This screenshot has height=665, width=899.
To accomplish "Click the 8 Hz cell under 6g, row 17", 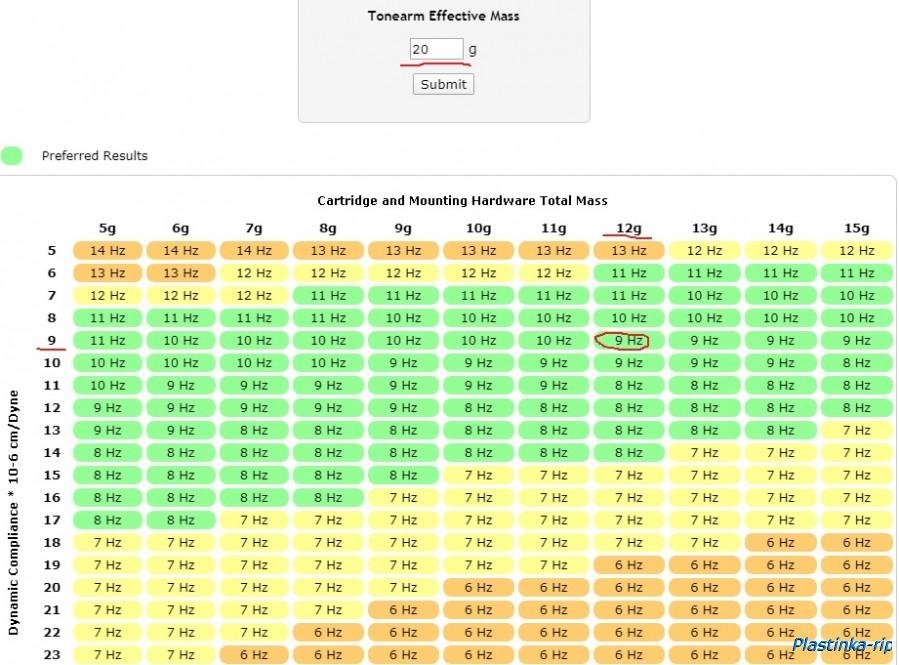I will [x=181, y=520].
